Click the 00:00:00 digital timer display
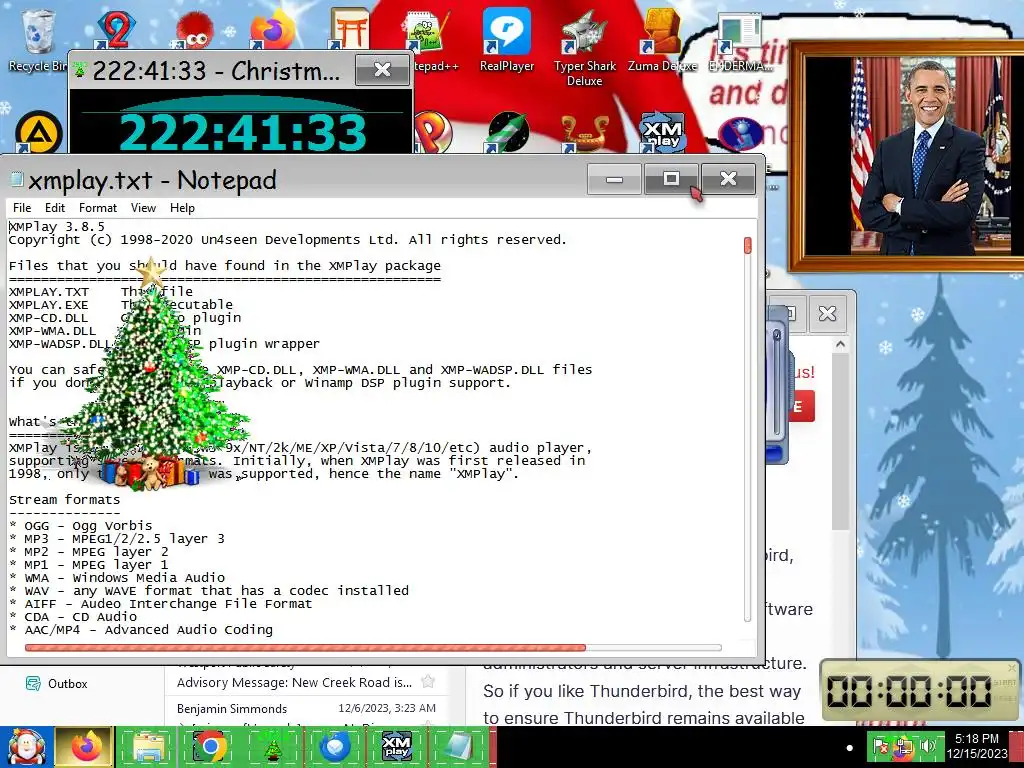1024x768 pixels. click(909, 691)
